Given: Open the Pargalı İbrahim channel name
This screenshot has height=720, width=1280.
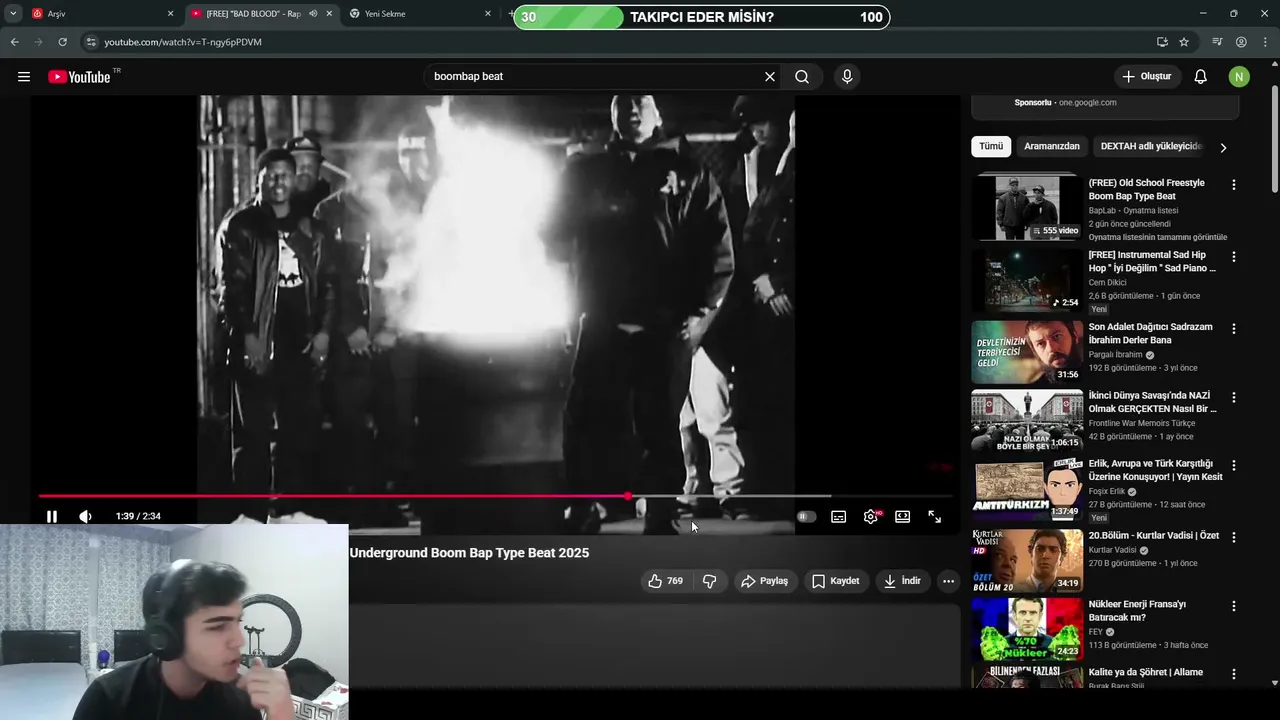Looking at the screenshot, I should 1115,355.
